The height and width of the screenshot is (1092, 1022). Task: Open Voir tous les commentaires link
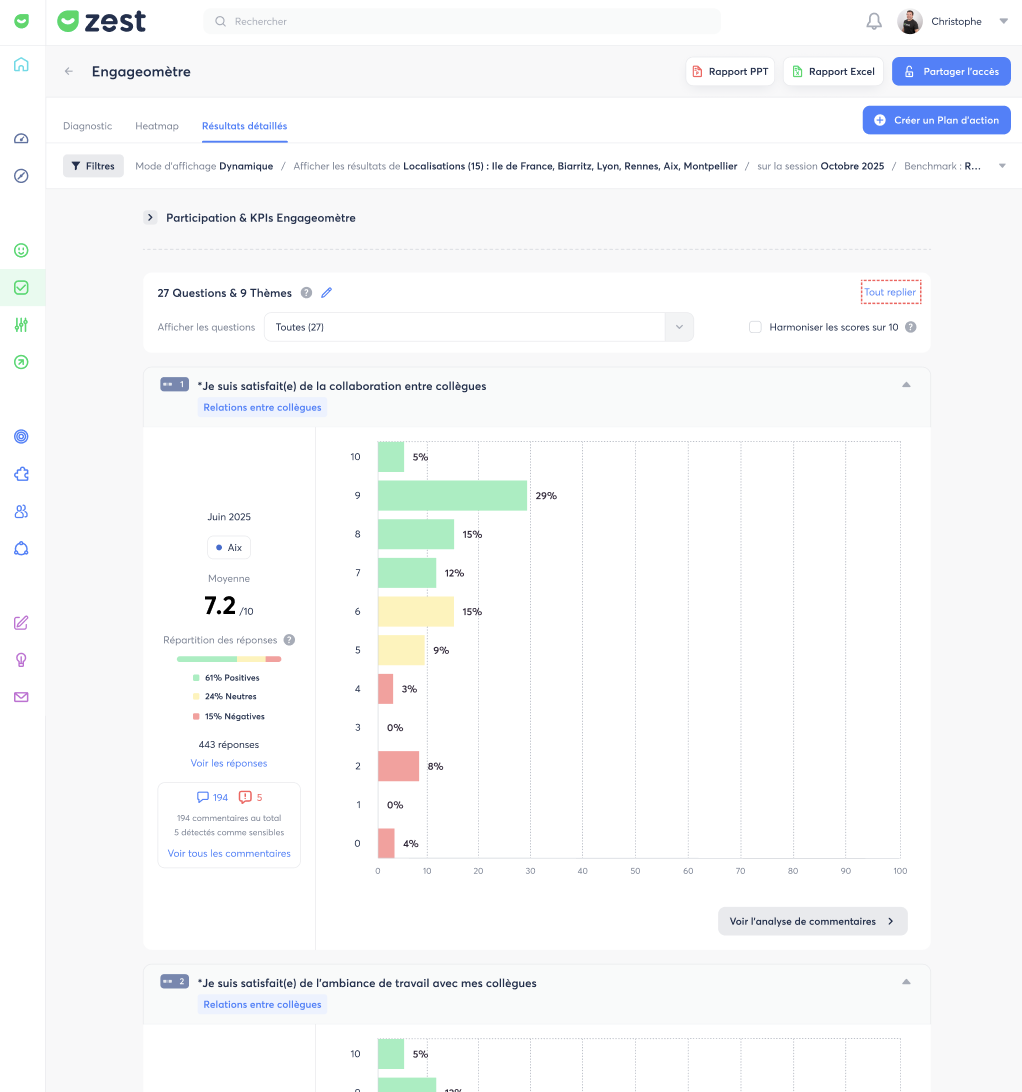coord(229,853)
